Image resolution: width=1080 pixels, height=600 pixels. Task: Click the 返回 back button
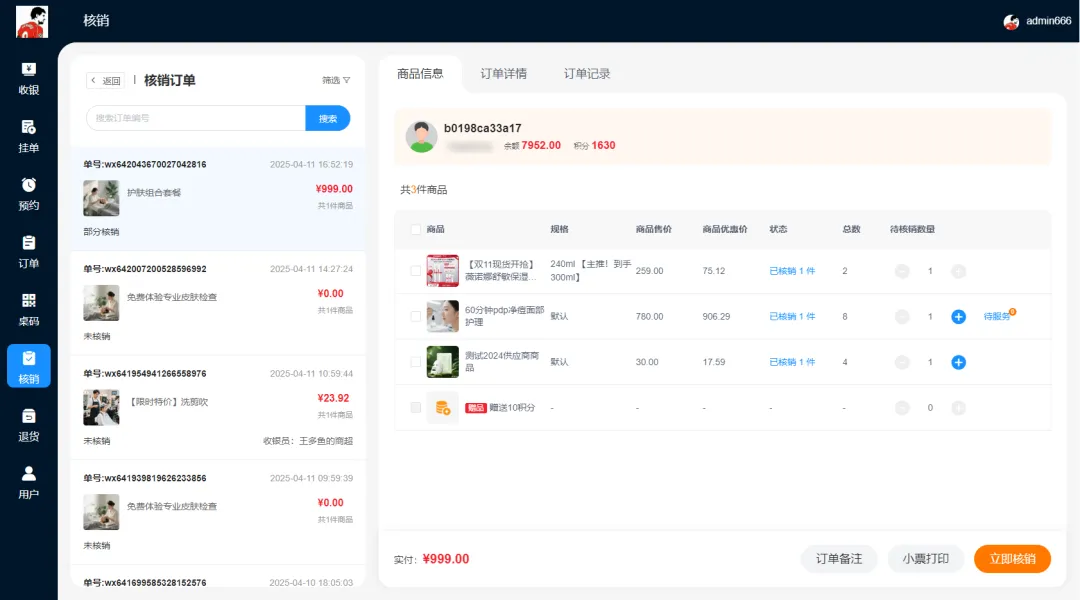click(x=105, y=81)
